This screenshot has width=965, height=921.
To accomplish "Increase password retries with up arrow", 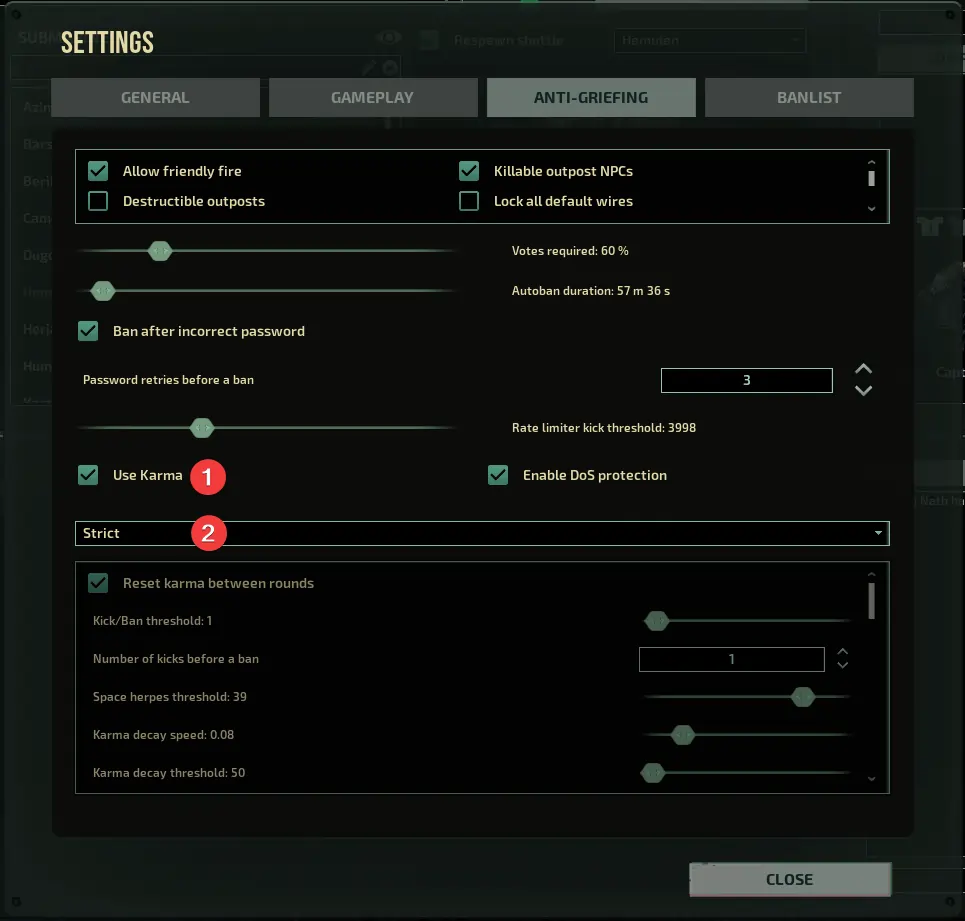I will click(x=863, y=369).
